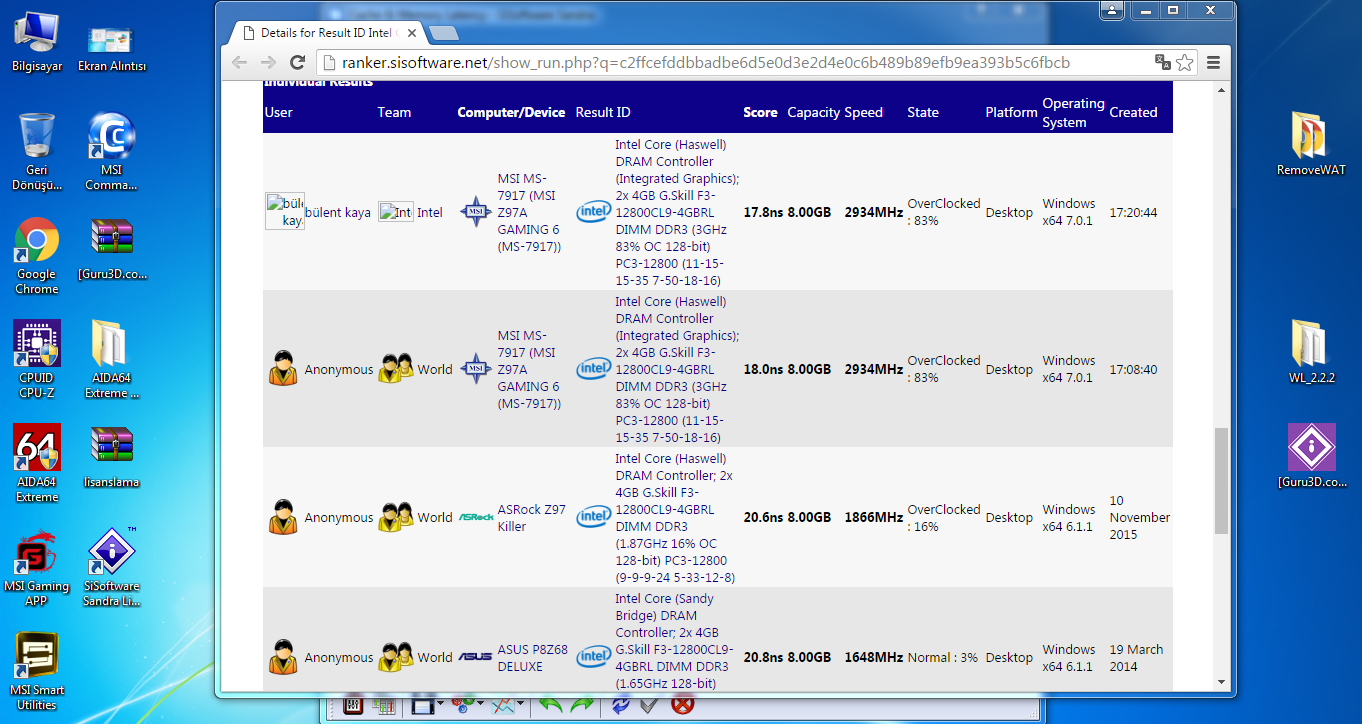Viewport: 1362px width, 724px height.
Task: Open MSI Smart Utilities on the desktop
Action: [37, 671]
